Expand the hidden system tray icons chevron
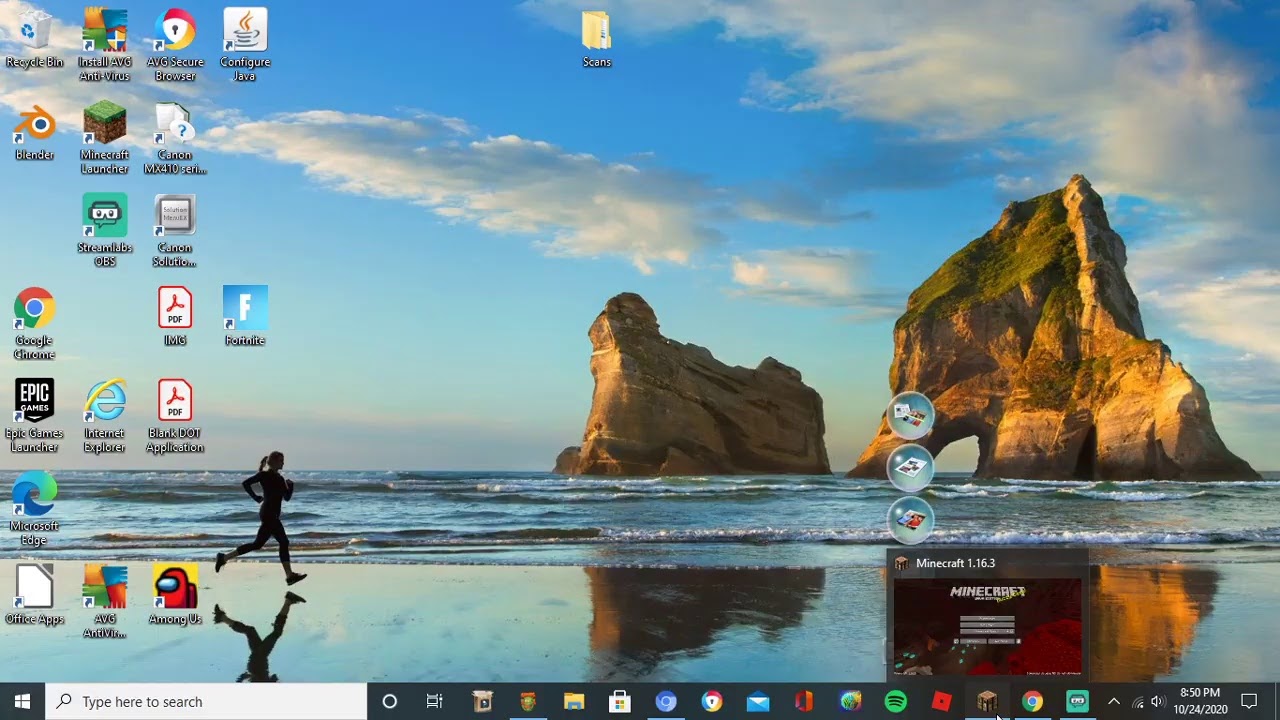 point(1114,702)
